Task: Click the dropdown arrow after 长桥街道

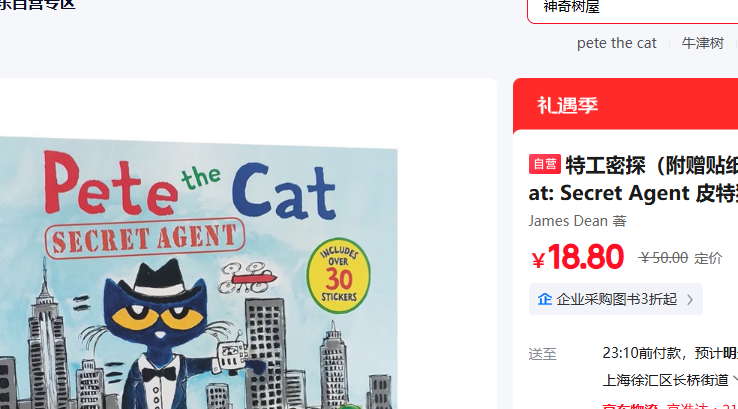Action: 735,379
